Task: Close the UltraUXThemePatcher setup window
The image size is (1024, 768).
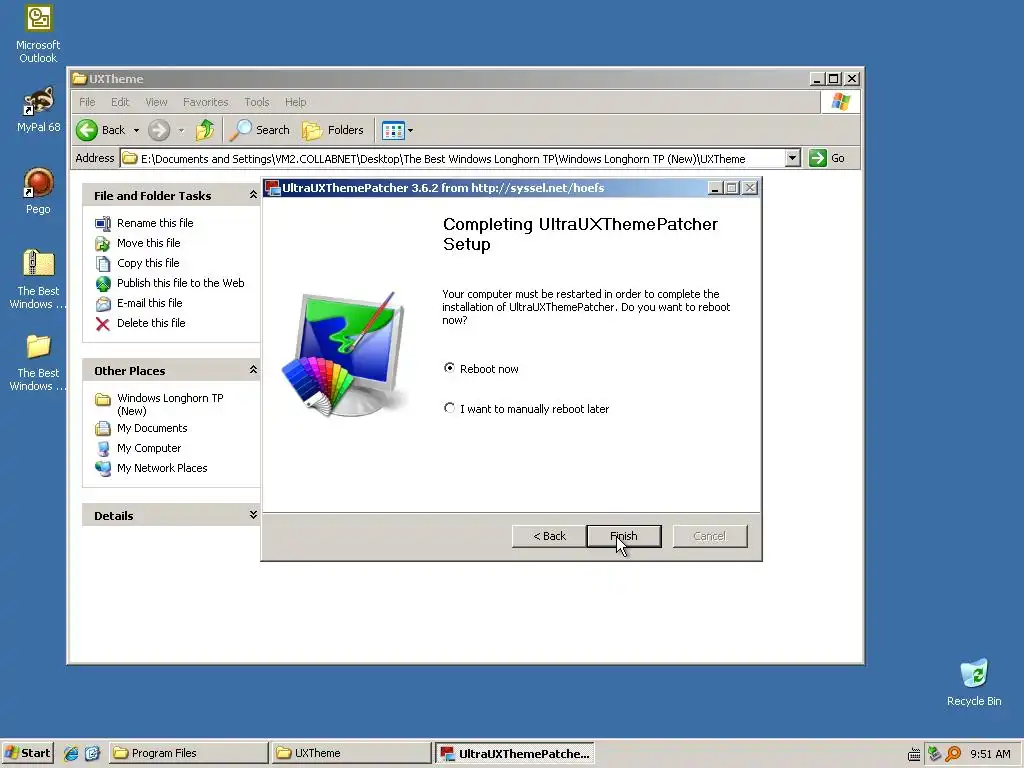Action: coord(750,188)
